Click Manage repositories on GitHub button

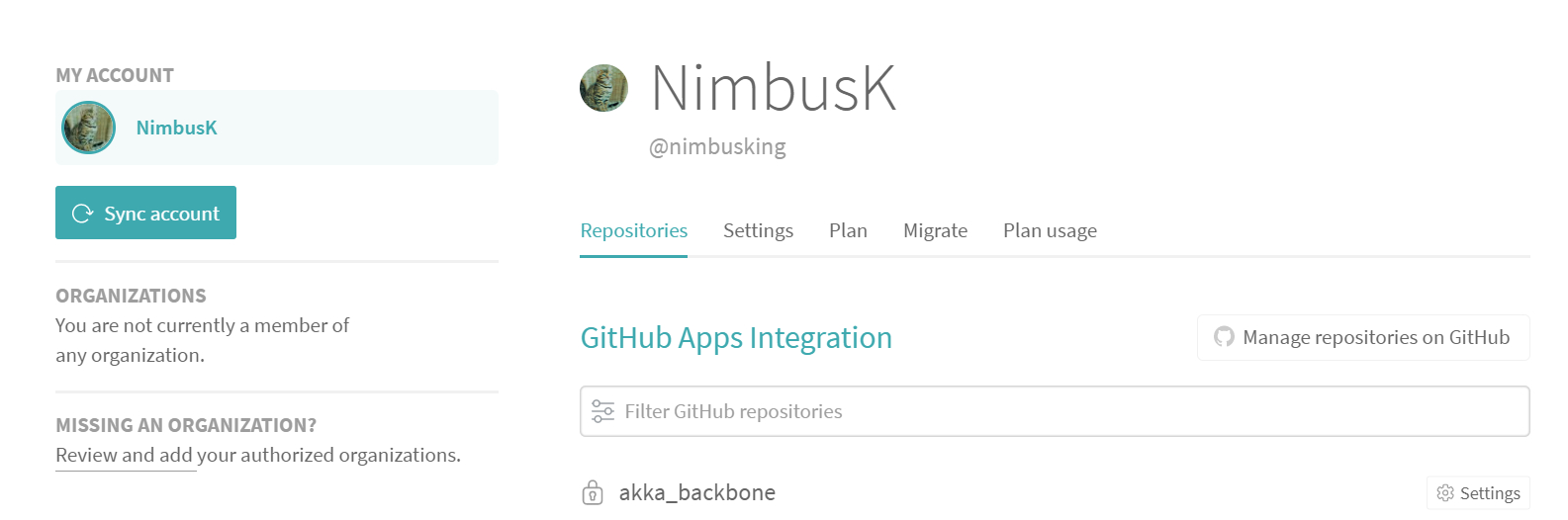[x=1363, y=338]
